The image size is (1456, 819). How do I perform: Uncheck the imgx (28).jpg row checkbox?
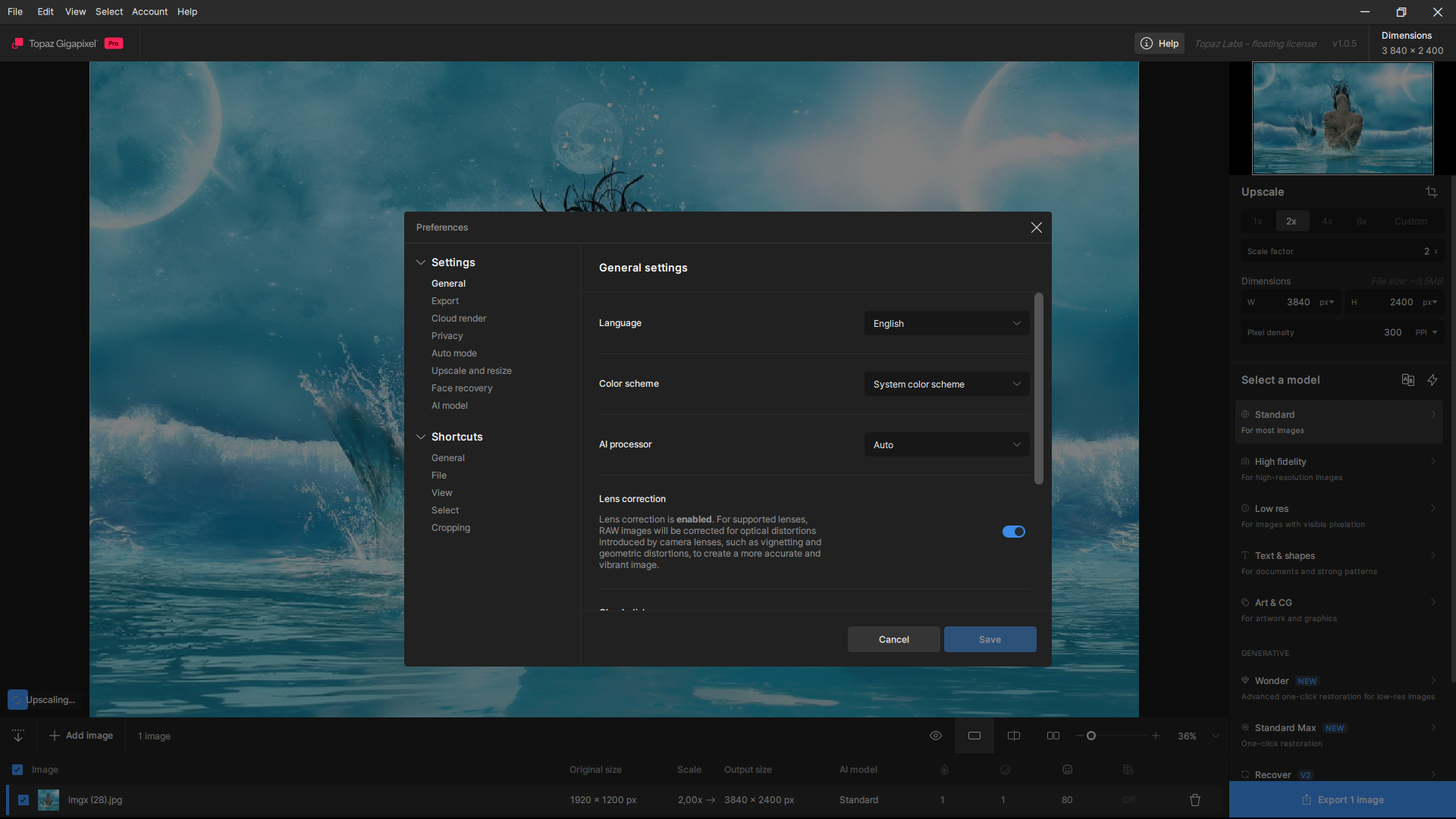click(24, 800)
